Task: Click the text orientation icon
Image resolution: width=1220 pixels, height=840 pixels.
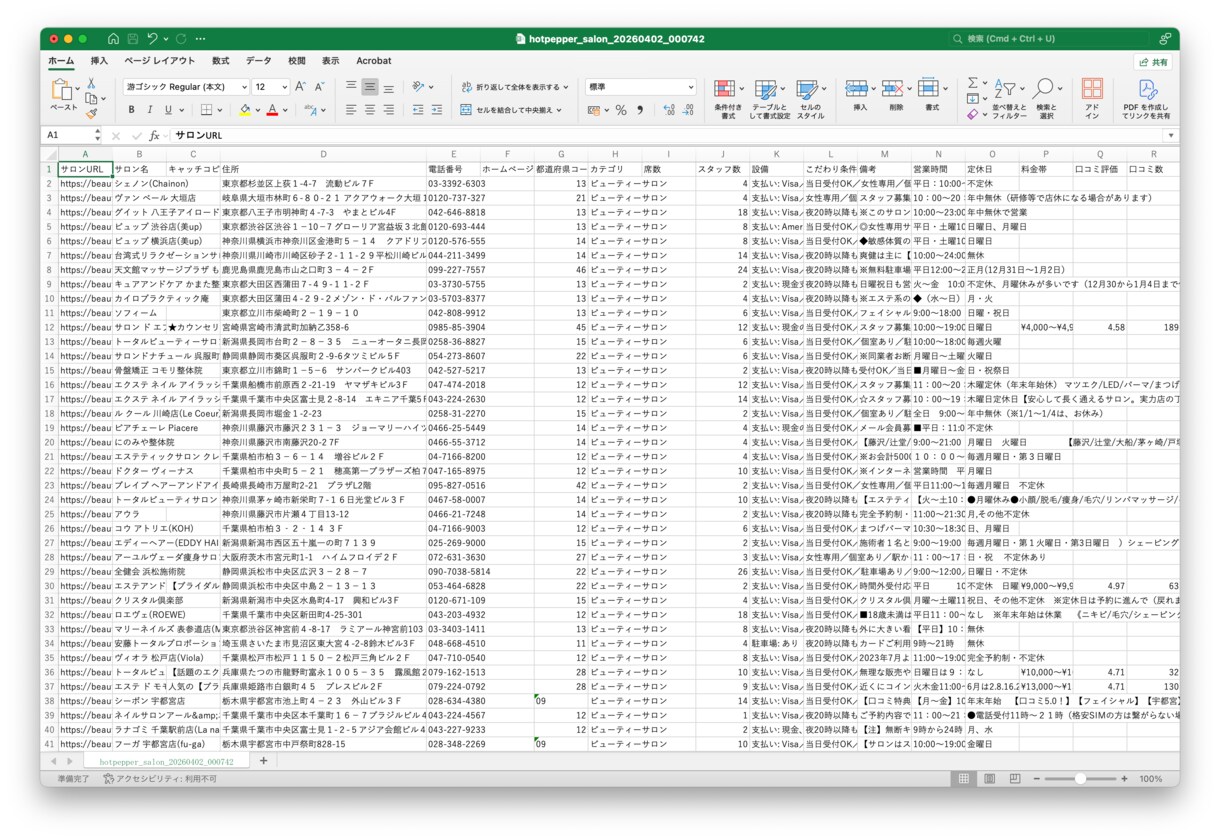Action: click(x=418, y=87)
